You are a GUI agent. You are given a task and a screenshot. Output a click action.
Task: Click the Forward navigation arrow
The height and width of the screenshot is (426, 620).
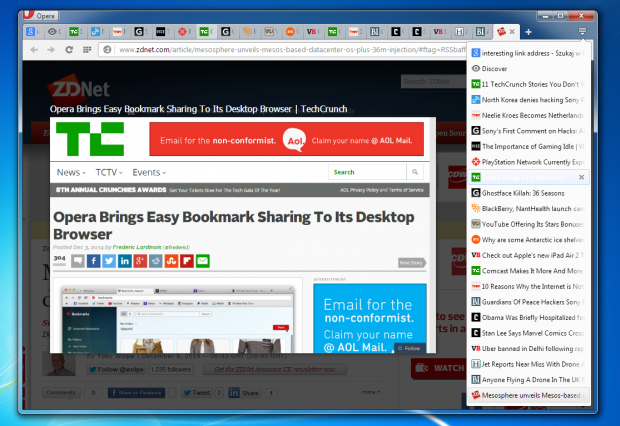[51, 49]
